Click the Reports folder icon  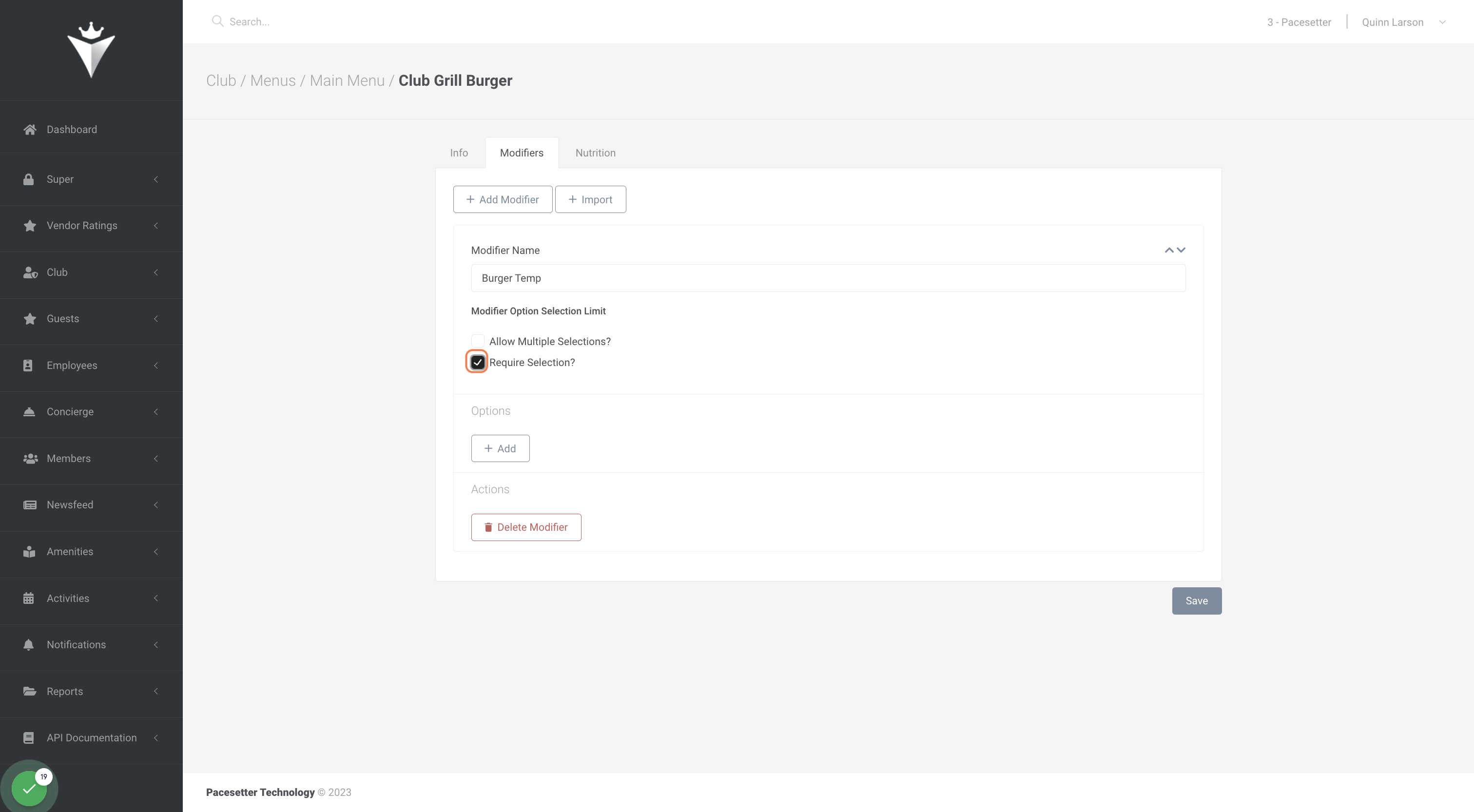(30, 691)
